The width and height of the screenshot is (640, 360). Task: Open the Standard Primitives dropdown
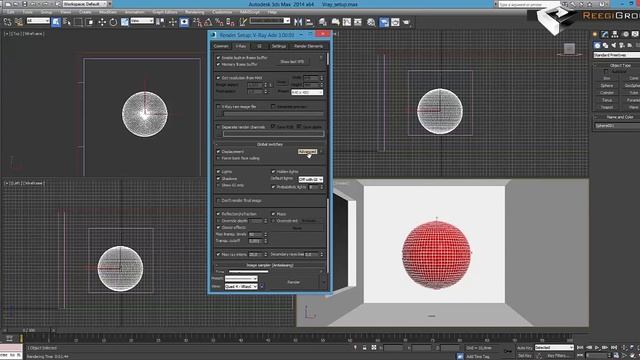617,55
